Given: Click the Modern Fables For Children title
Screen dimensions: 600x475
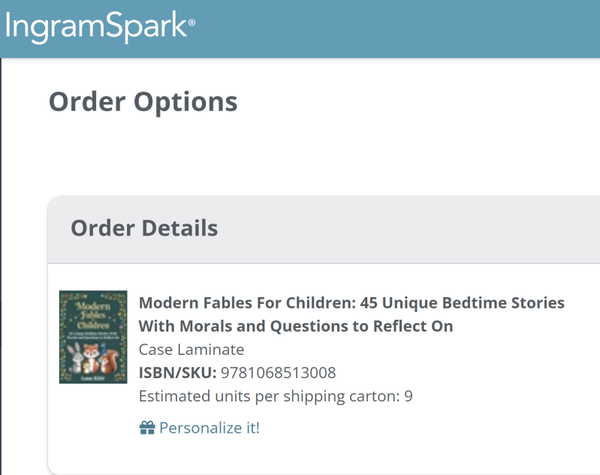Looking at the screenshot, I should [x=351, y=302].
